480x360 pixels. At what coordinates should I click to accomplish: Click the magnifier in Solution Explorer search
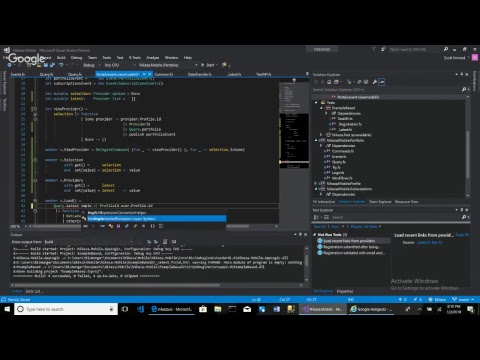coord(464,89)
